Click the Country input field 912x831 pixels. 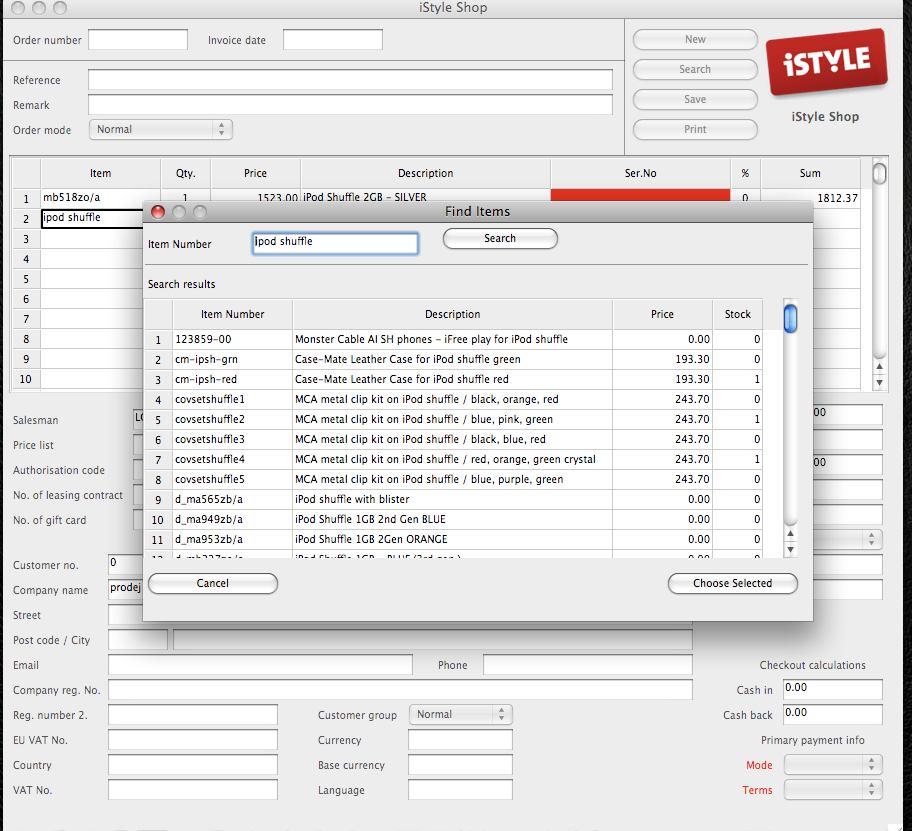tap(193, 765)
